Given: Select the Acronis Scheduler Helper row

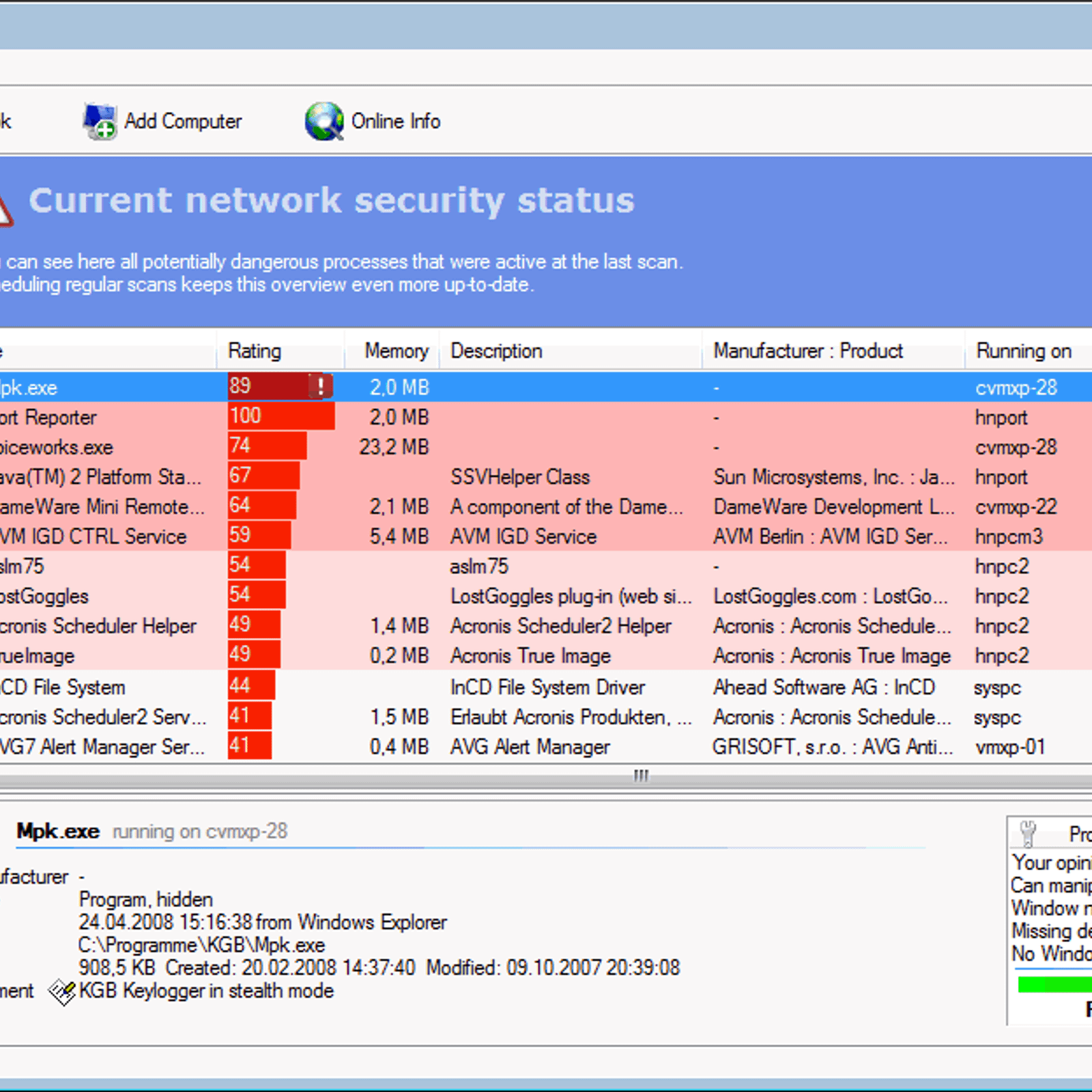Looking at the screenshot, I should click(546, 626).
